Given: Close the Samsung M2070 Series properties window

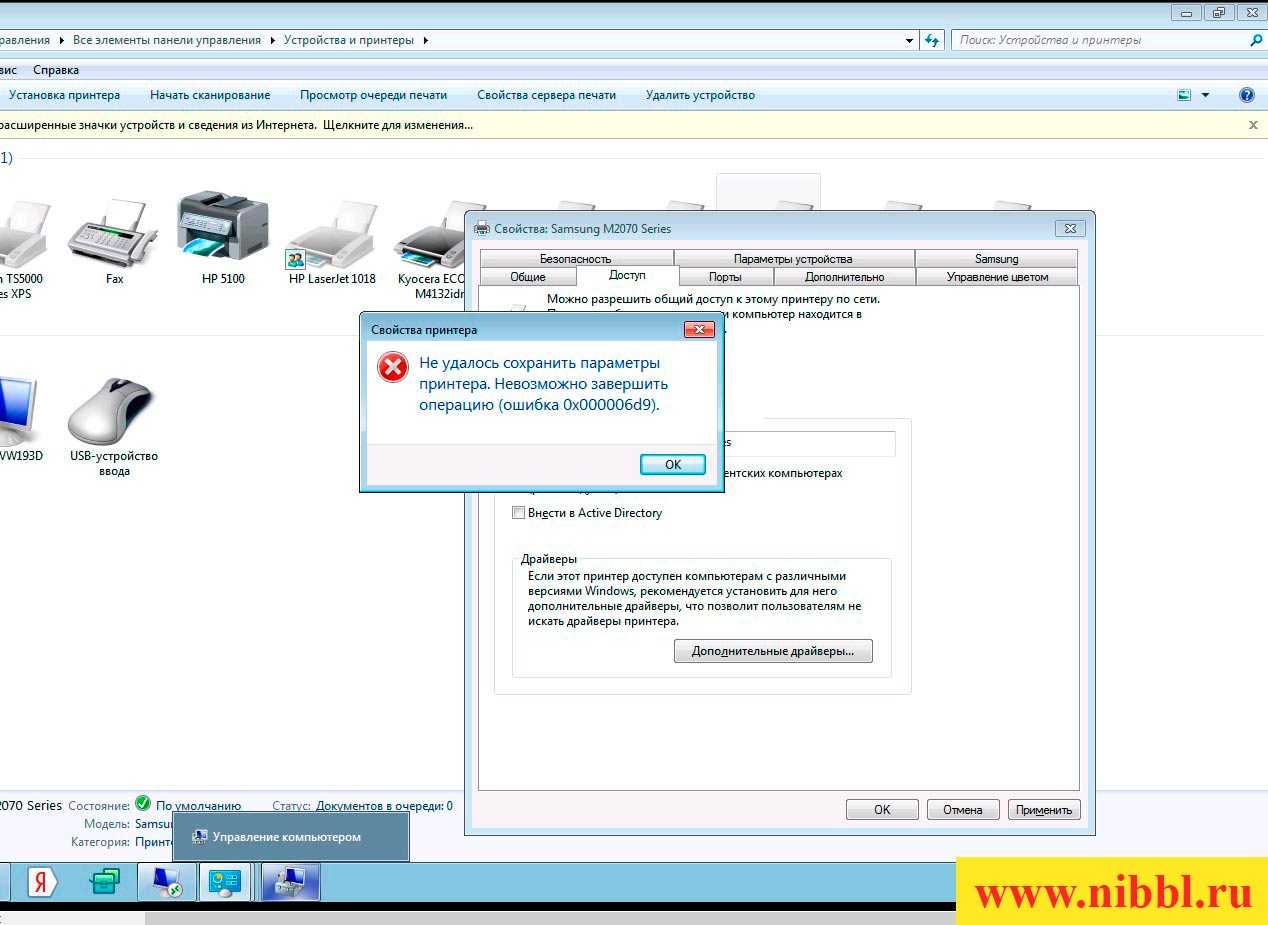Looking at the screenshot, I should [x=1070, y=228].
